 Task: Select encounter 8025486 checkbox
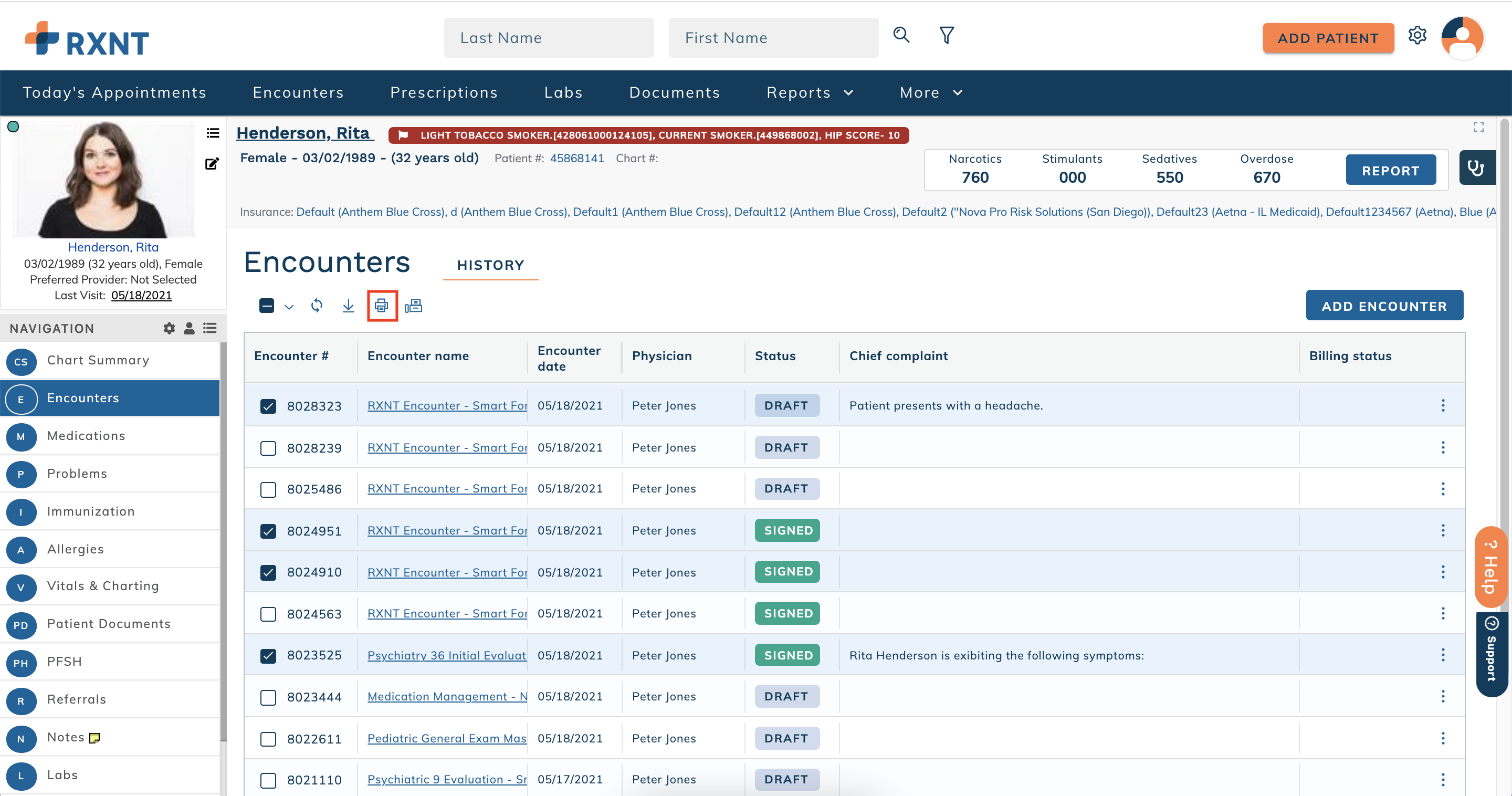click(268, 489)
